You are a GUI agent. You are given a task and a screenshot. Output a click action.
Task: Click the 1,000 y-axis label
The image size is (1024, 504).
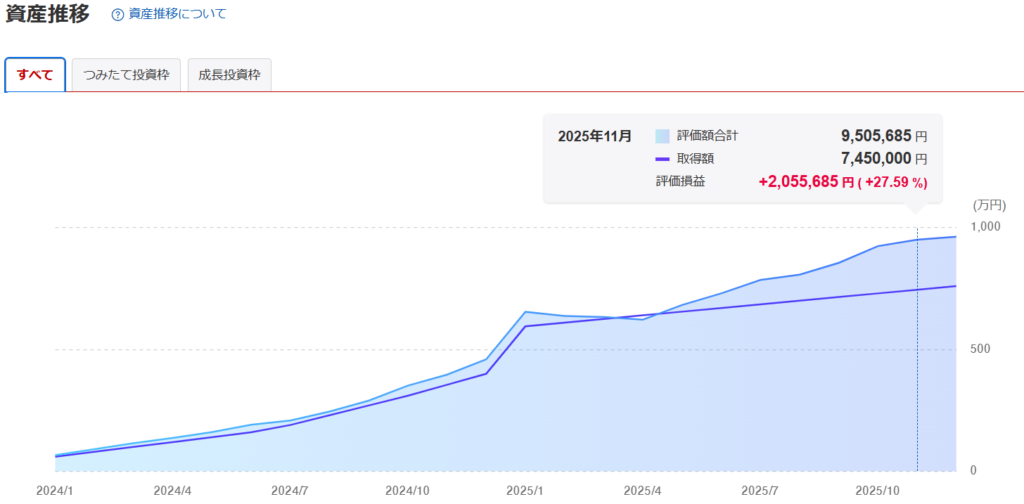click(986, 227)
